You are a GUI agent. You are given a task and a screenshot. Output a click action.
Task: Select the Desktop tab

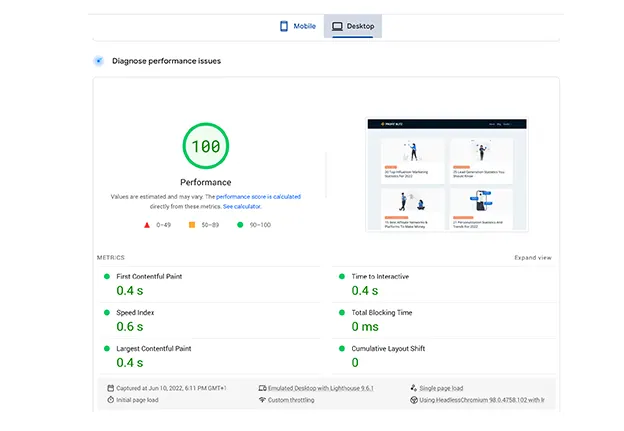click(x=353, y=26)
